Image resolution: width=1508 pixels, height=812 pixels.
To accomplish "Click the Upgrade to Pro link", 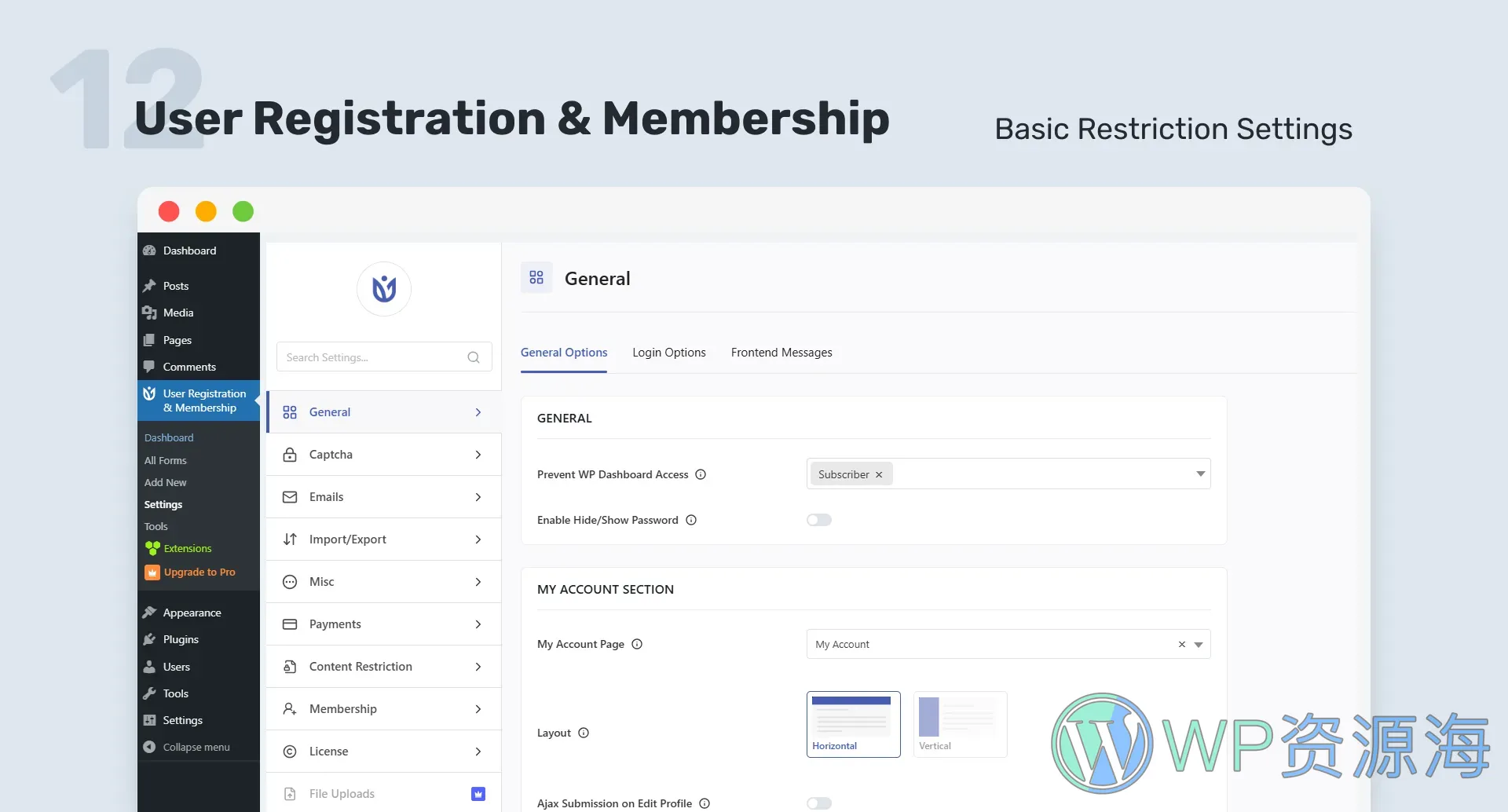I will [x=199, y=572].
